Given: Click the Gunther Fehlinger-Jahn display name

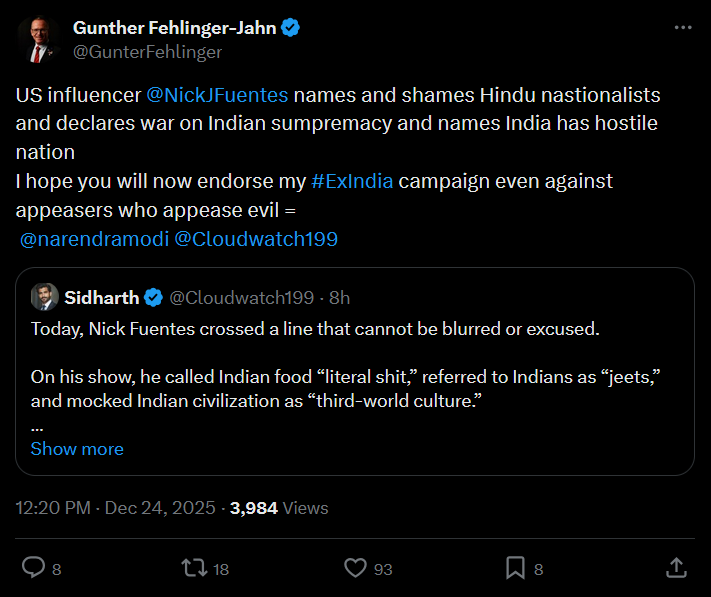Looking at the screenshot, I should click(174, 28).
